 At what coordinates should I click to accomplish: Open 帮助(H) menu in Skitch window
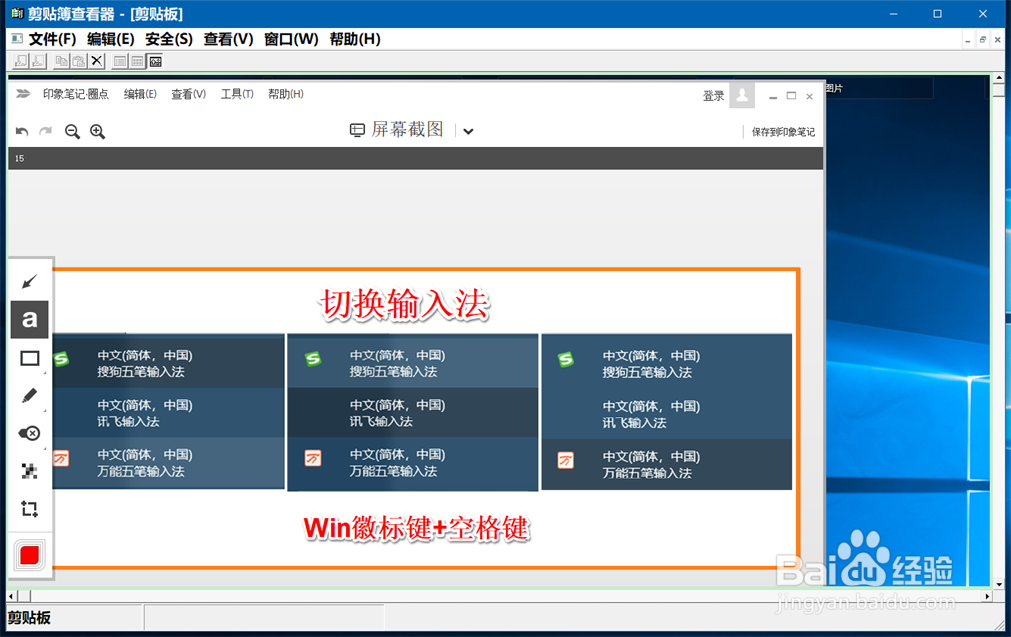point(286,94)
